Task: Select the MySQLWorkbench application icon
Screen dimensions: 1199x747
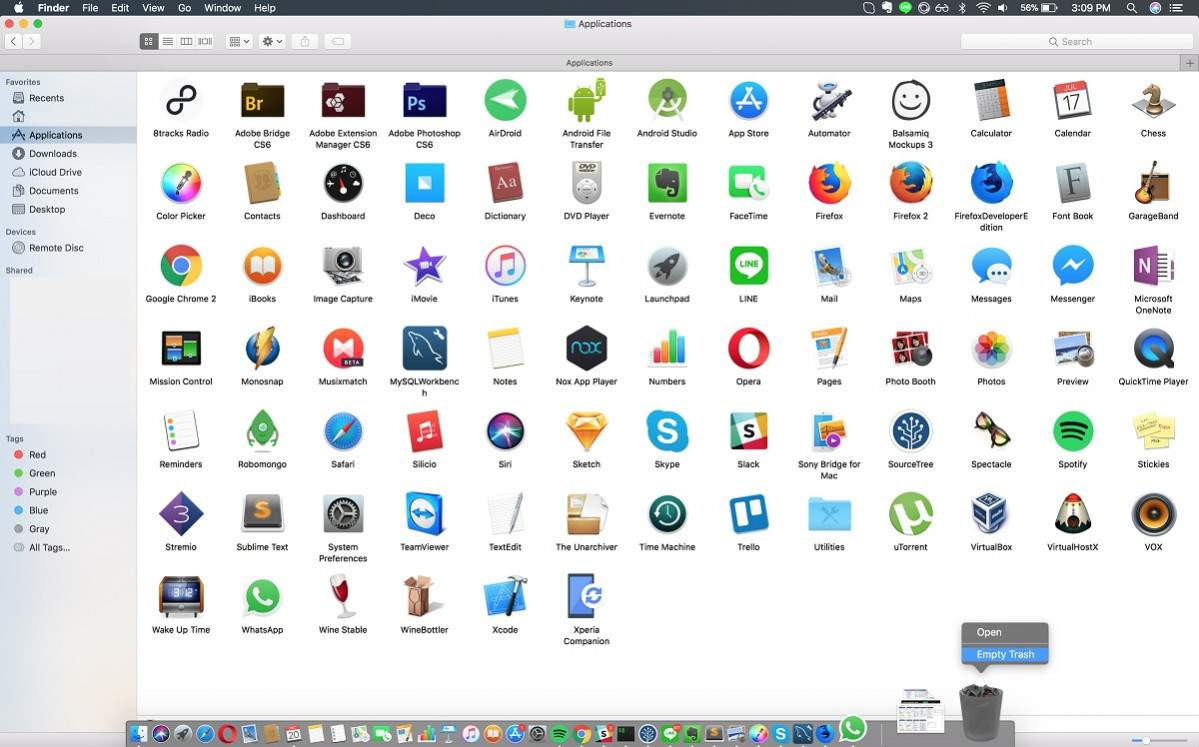Action: click(x=424, y=349)
